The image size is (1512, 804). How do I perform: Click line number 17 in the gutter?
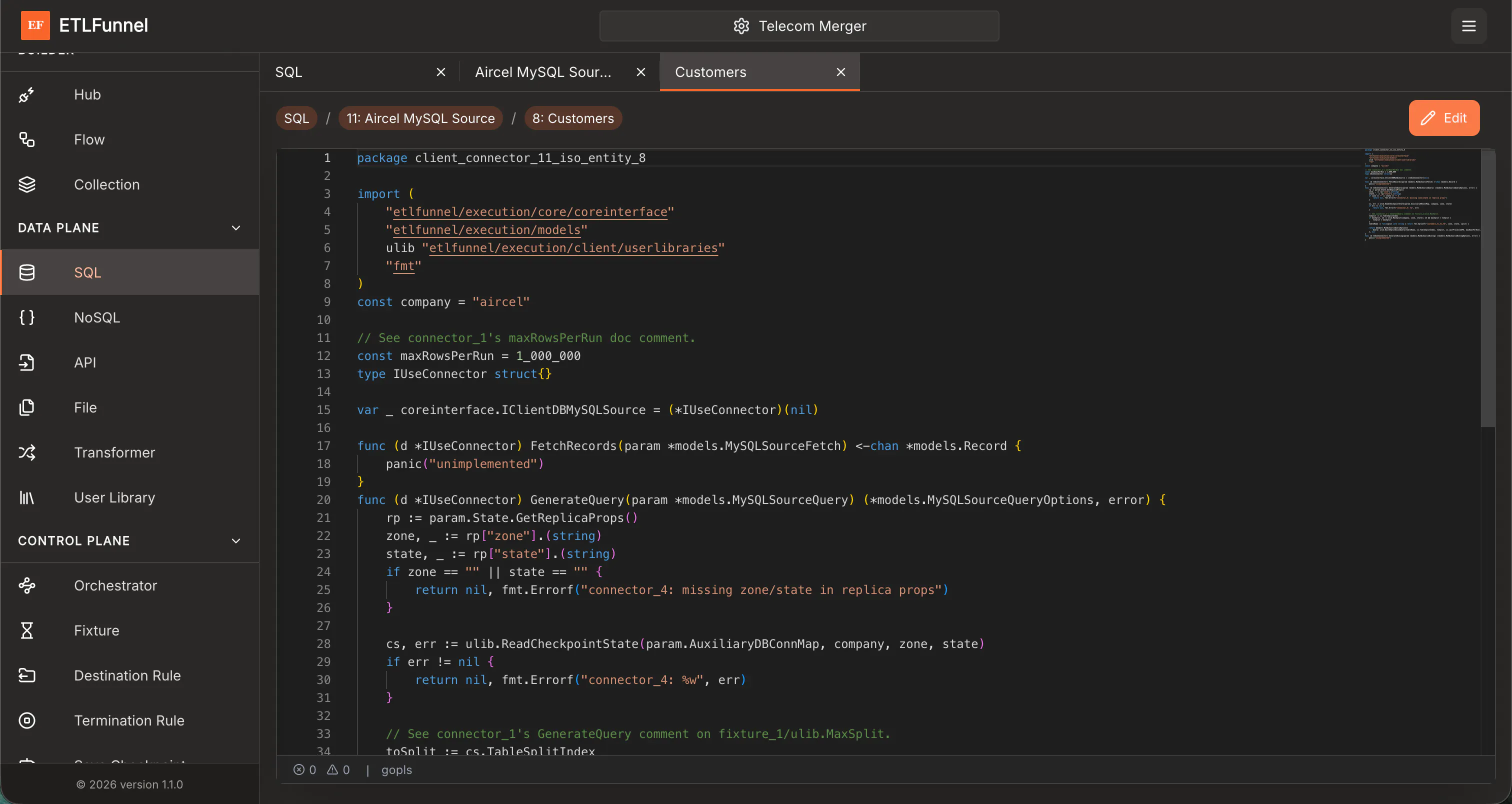click(x=323, y=446)
